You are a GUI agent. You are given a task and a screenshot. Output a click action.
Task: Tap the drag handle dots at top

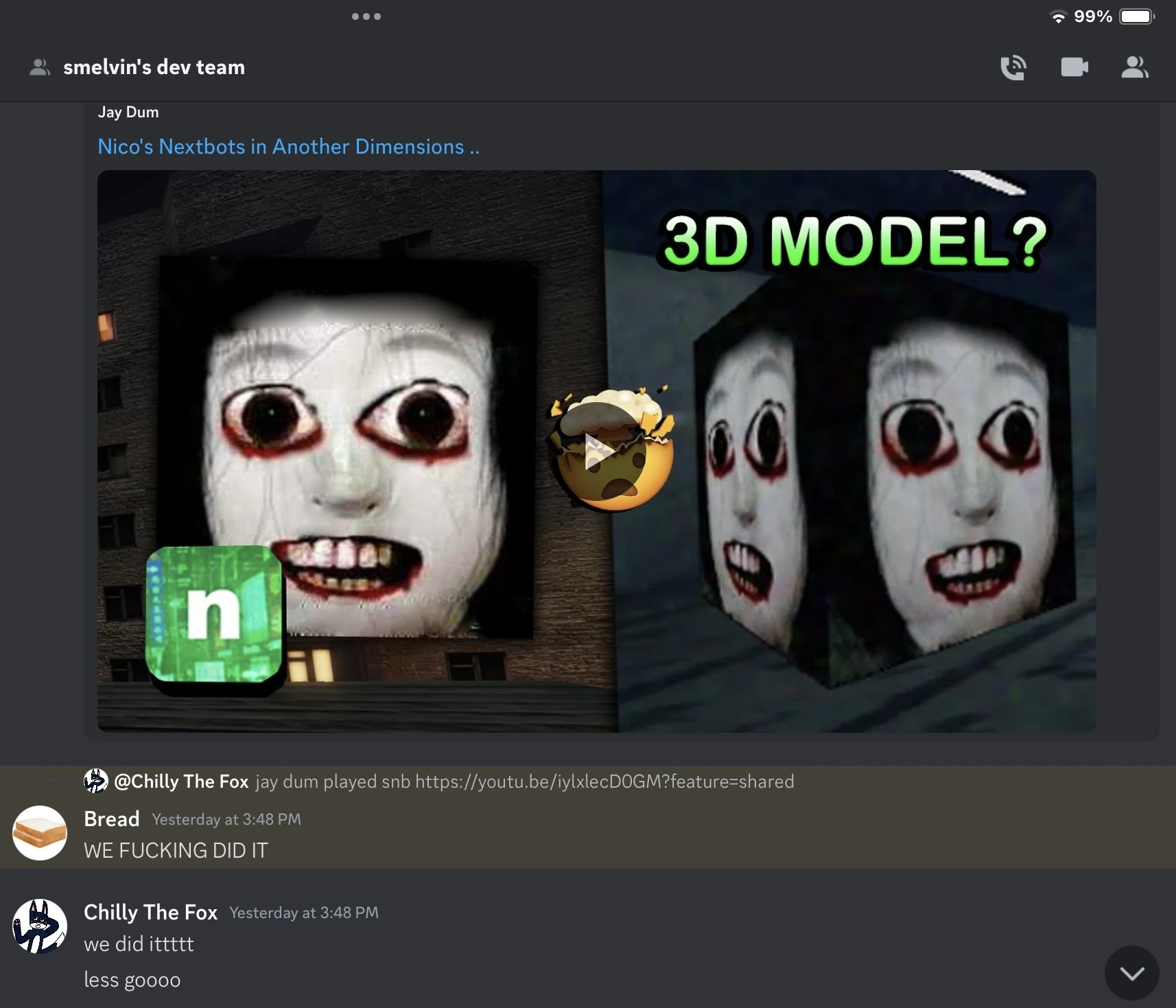[367, 16]
